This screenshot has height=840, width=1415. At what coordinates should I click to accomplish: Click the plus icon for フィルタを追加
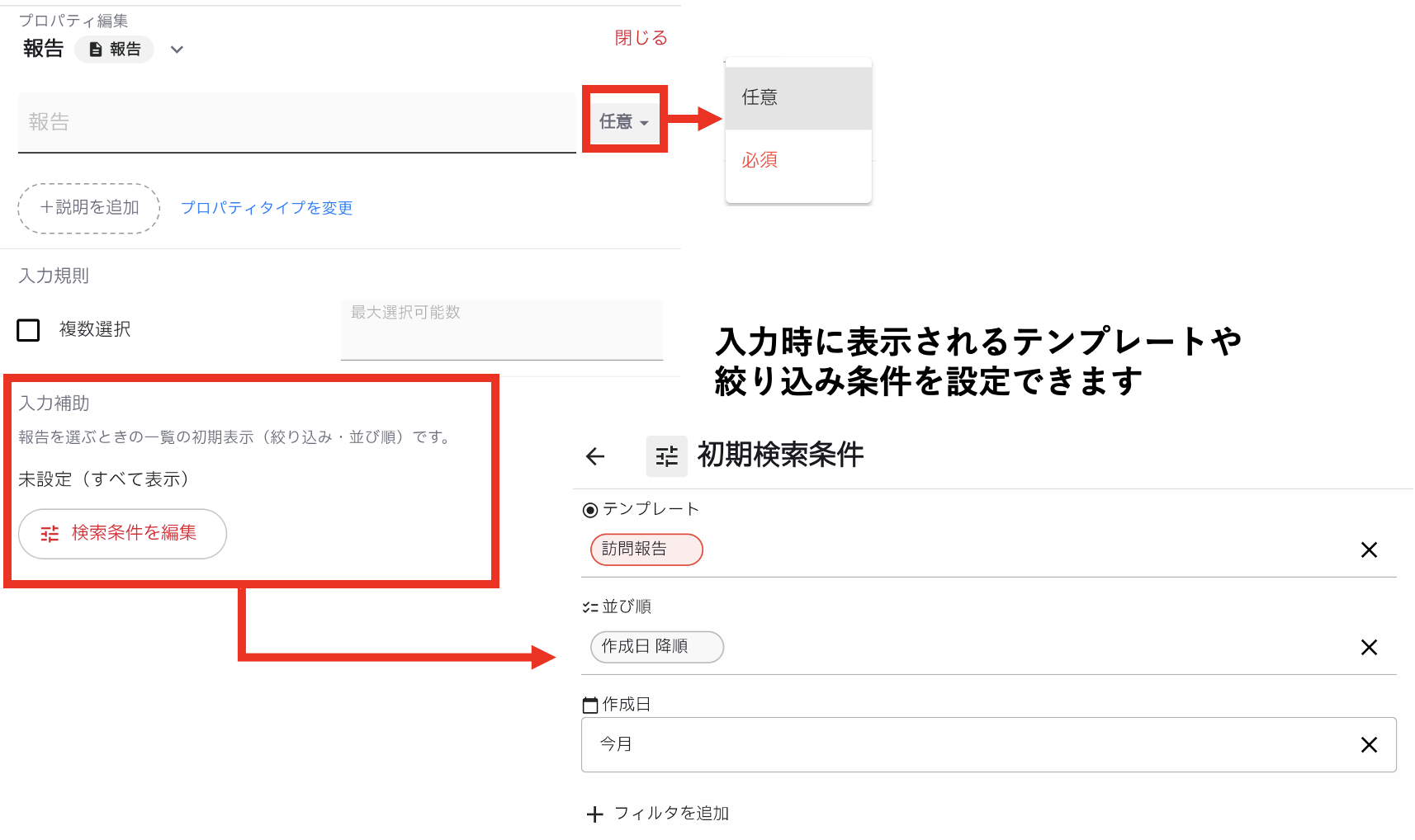pyautogui.click(x=594, y=814)
